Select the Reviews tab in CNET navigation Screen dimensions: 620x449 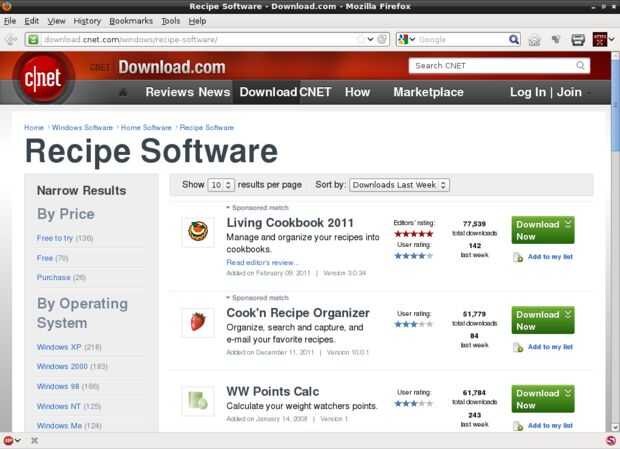click(170, 92)
